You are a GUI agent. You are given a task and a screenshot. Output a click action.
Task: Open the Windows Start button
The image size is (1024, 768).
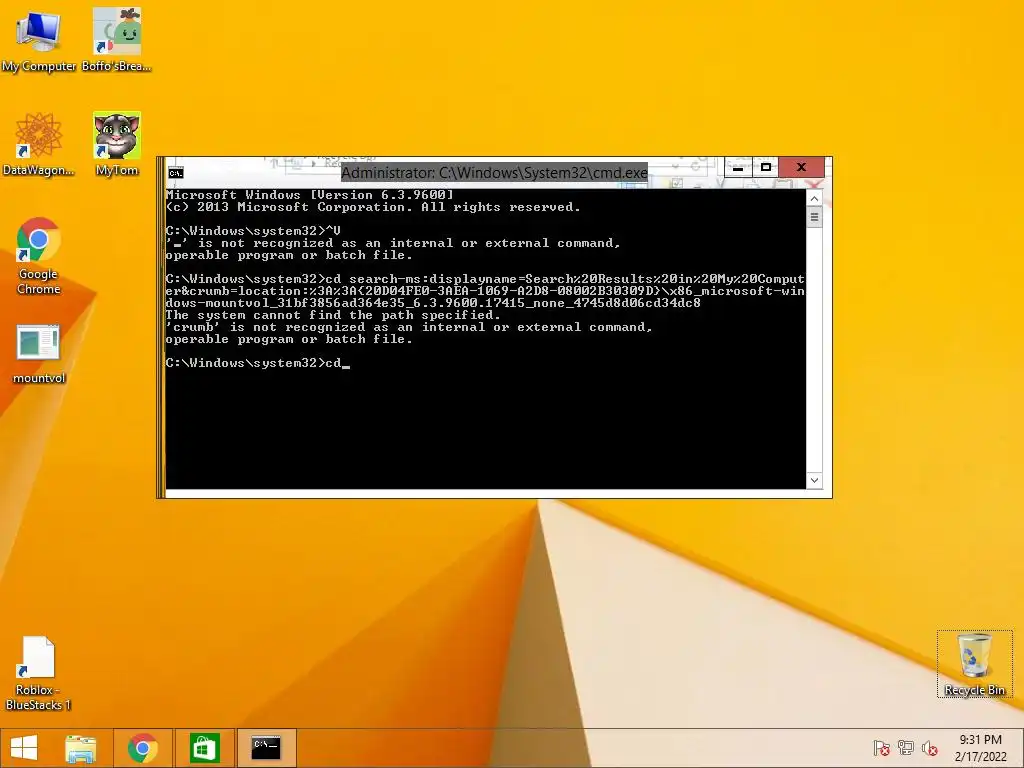[24, 748]
